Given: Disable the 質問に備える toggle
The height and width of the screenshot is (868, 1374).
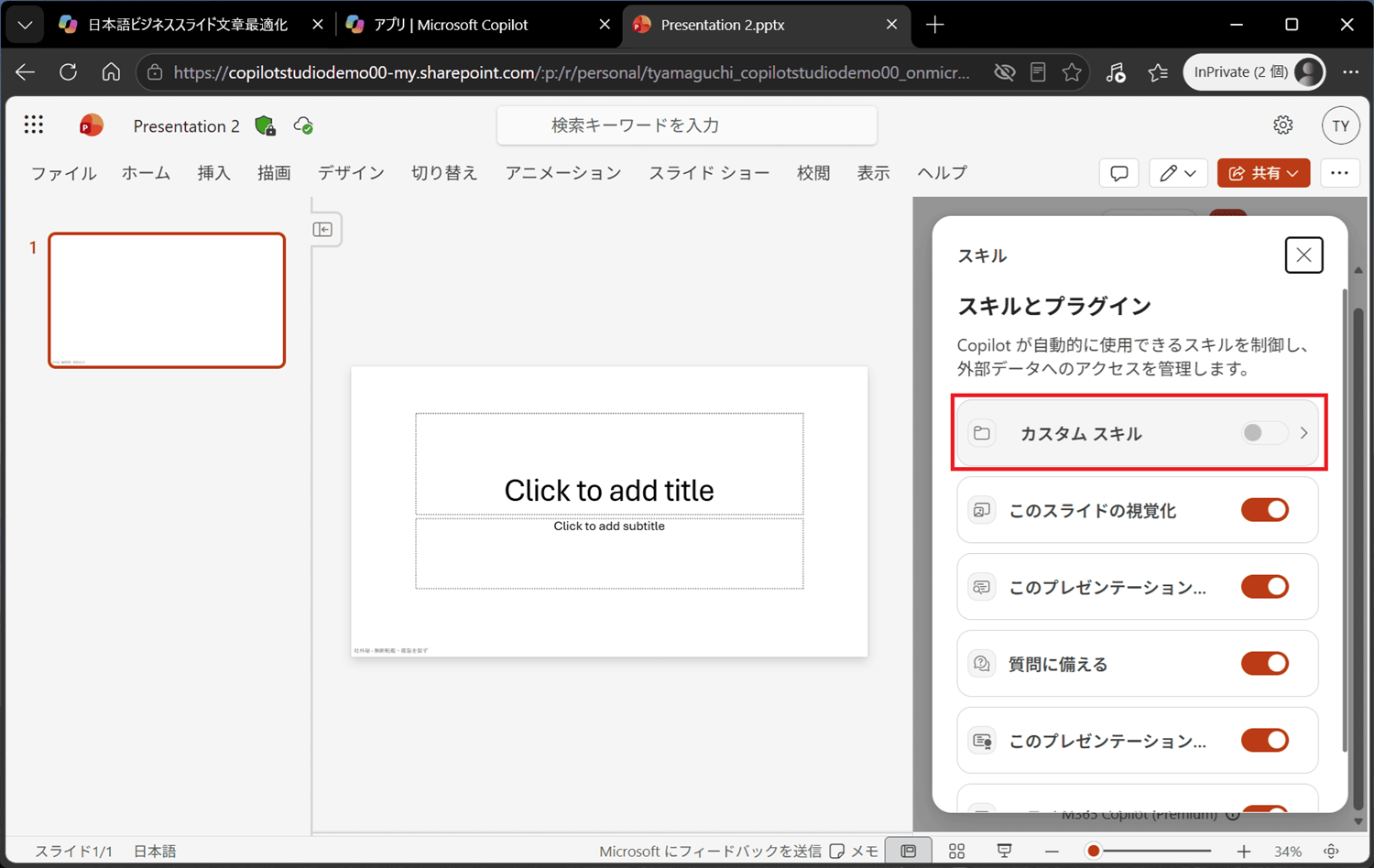Looking at the screenshot, I should coord(1265,664).
